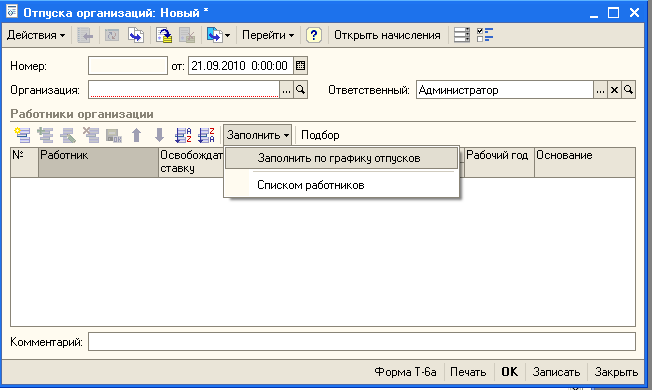Maximize the Отпуска организаций window
Screen dimensions: 652x390
(x=613, y=13)
